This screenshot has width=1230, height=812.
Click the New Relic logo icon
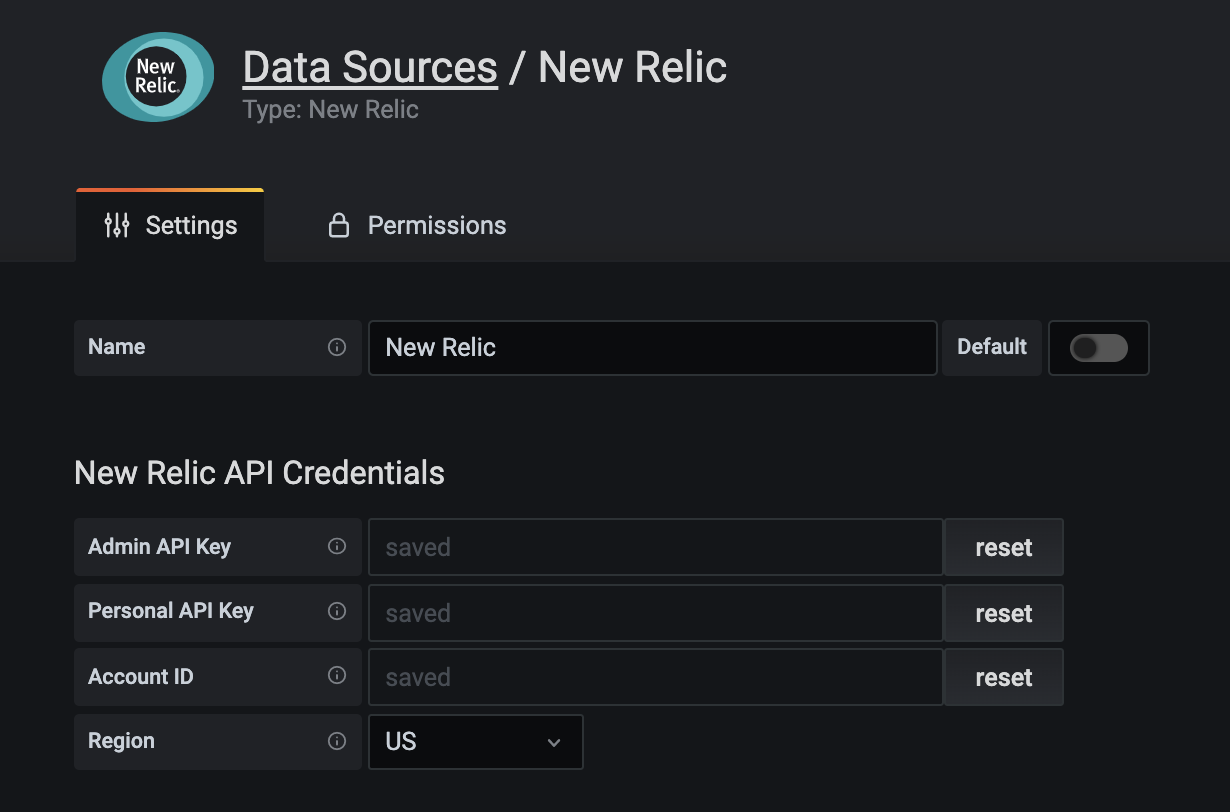[157, 77]
